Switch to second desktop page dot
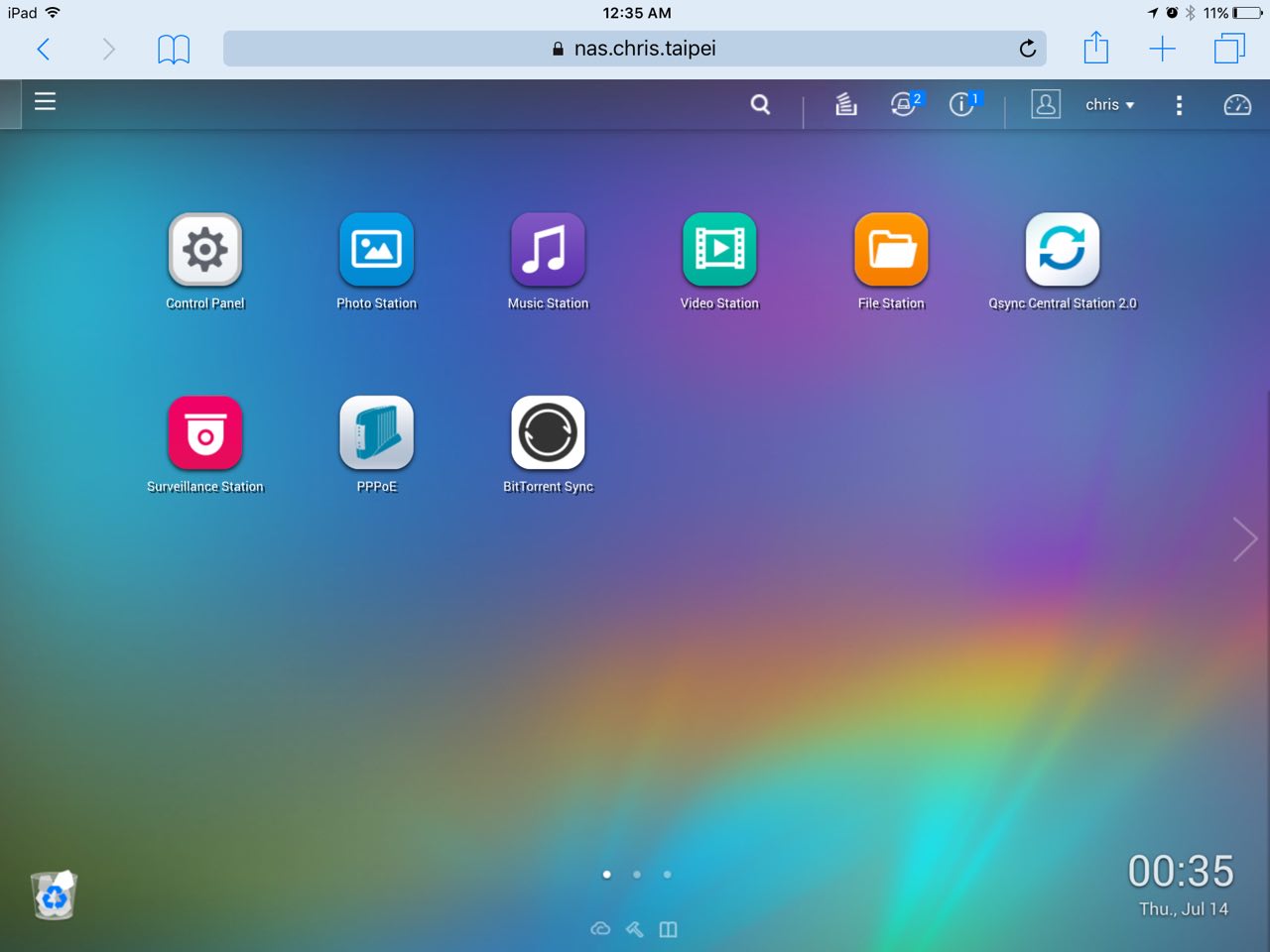The image size is (1270, 952). [x=637, y=875]
